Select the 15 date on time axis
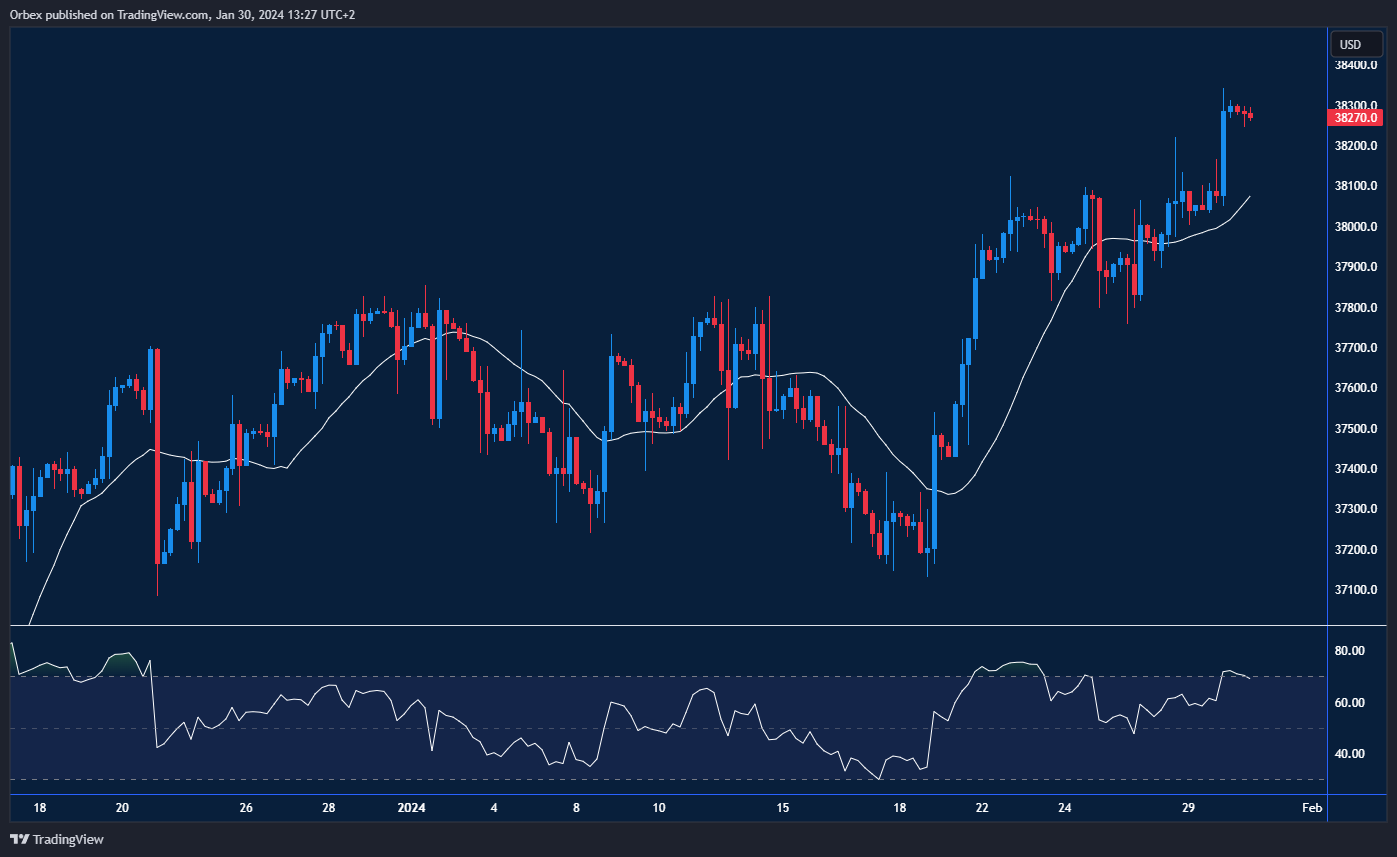The image size is (1397, 857). click(x=783, y=808)
